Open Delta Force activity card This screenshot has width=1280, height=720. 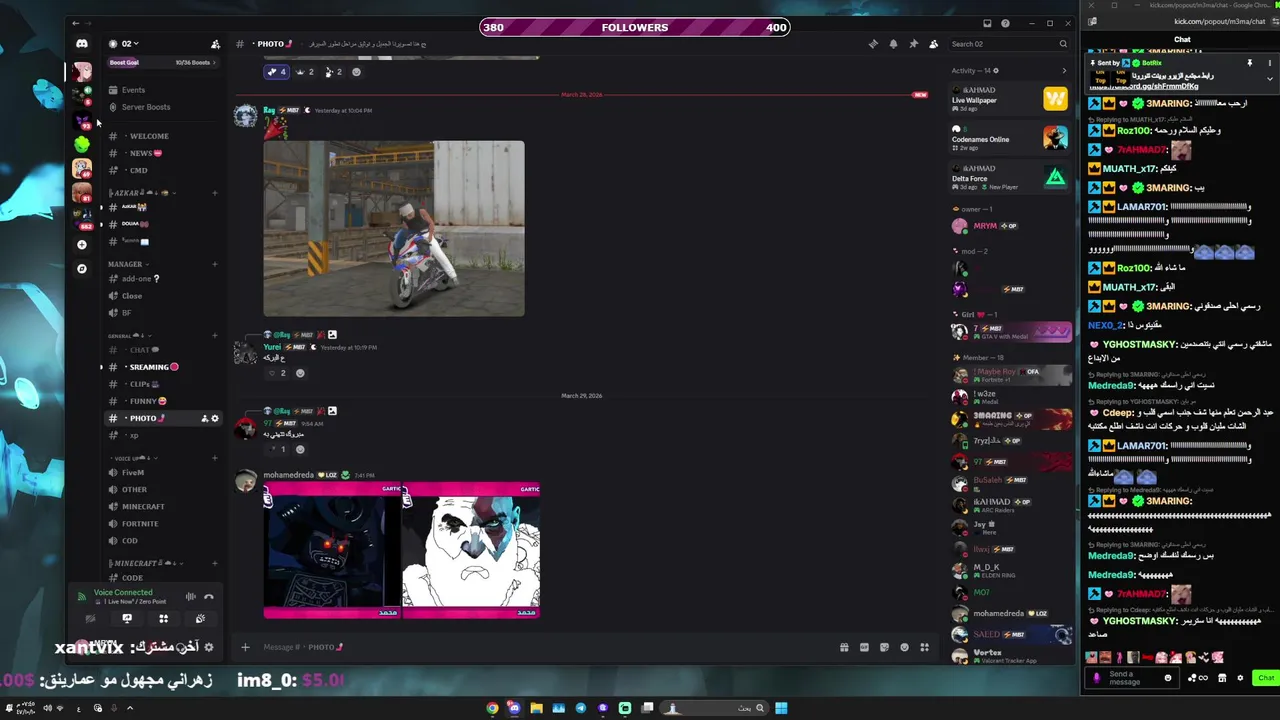coord(1010,178)
